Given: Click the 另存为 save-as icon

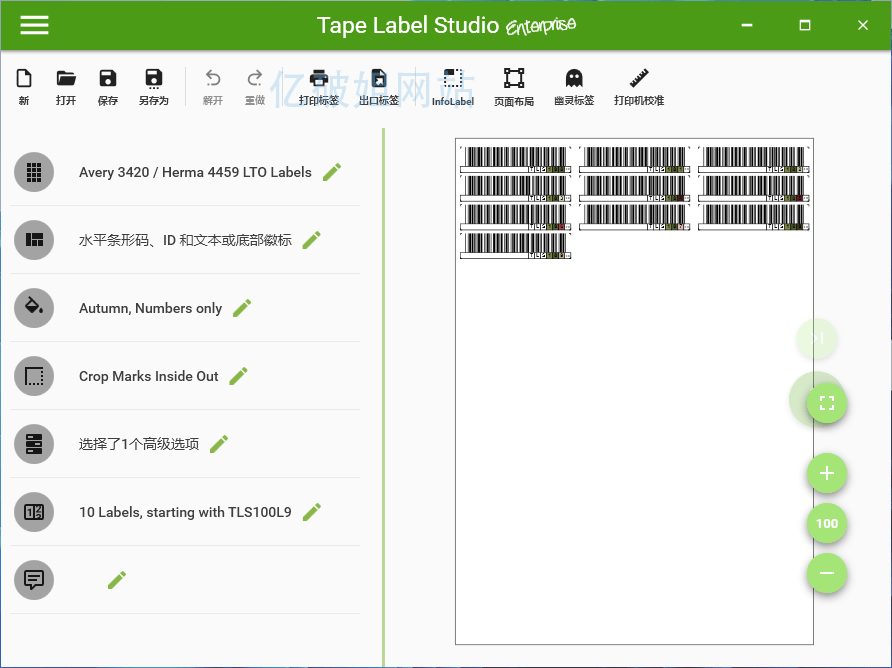Looking at the screenshot, I should click(152, 86).
